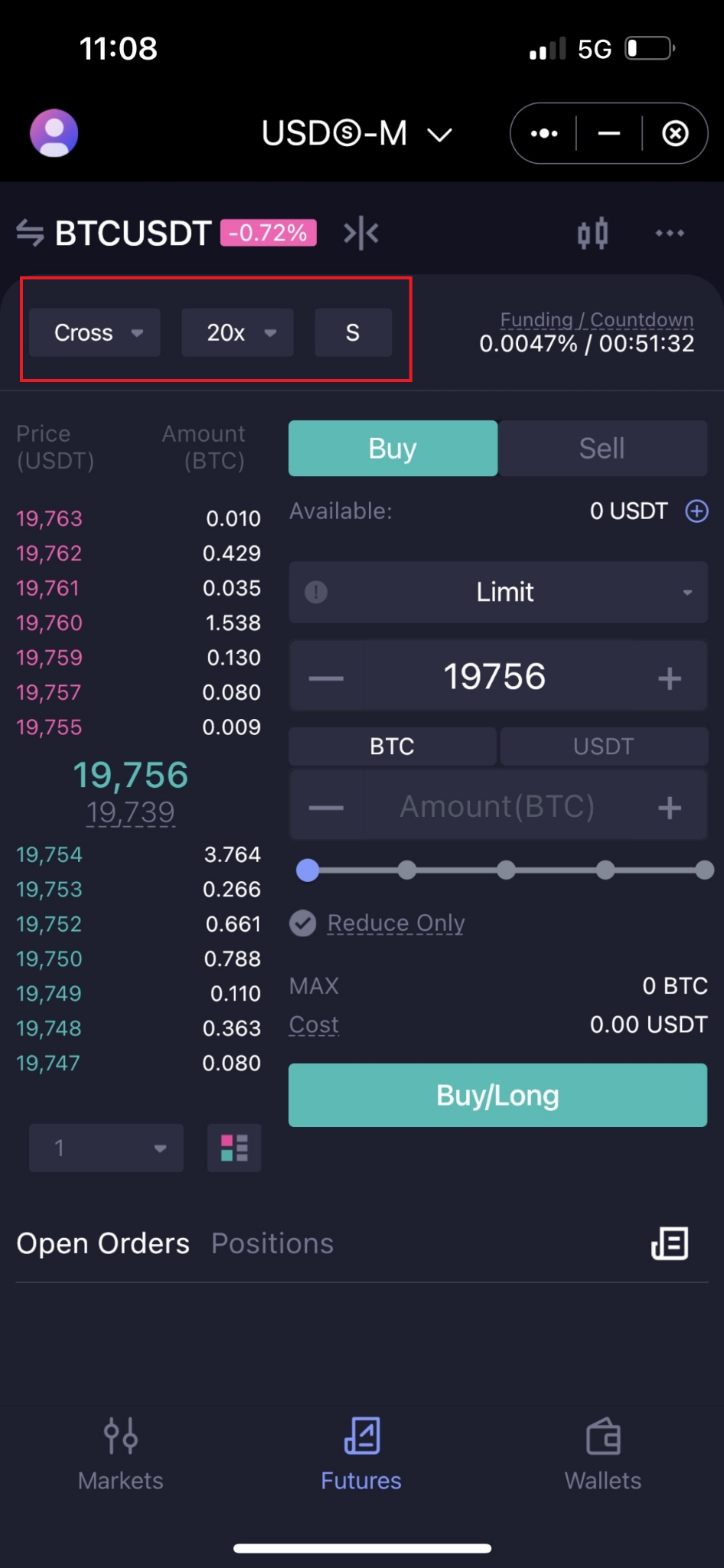Screen dimensions: 724x1568
Task: Open the candlestick chart view
Action: coord(592,234)
